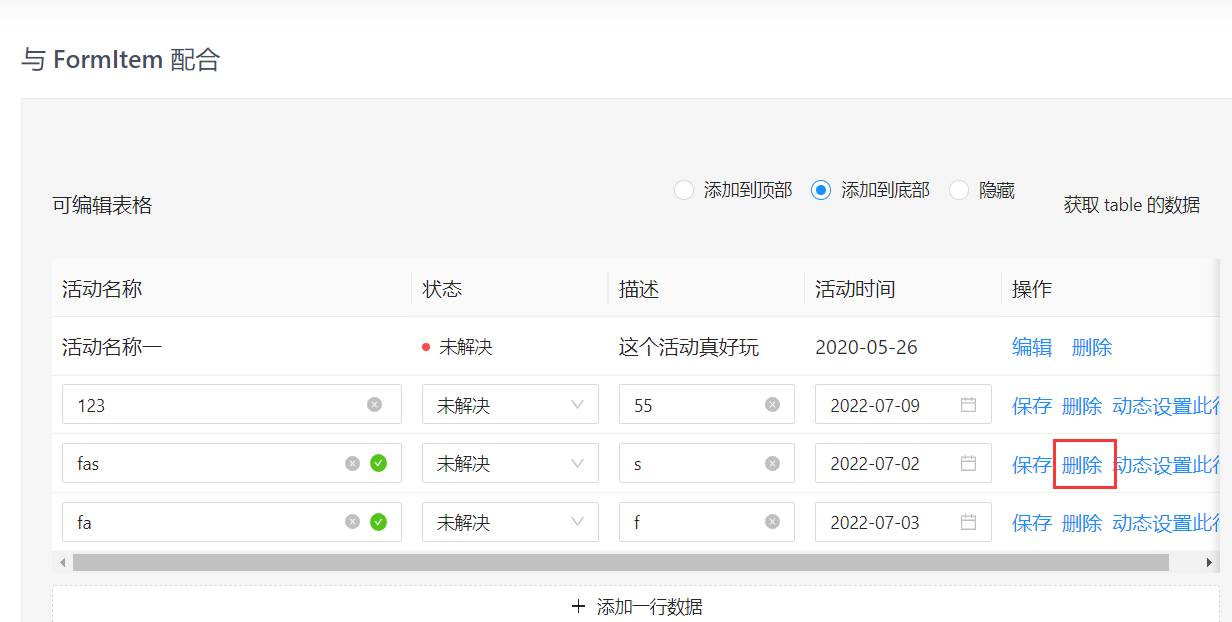Click the 可编辑表格 title text
The image size is (1232, 622).
point(102,205)
